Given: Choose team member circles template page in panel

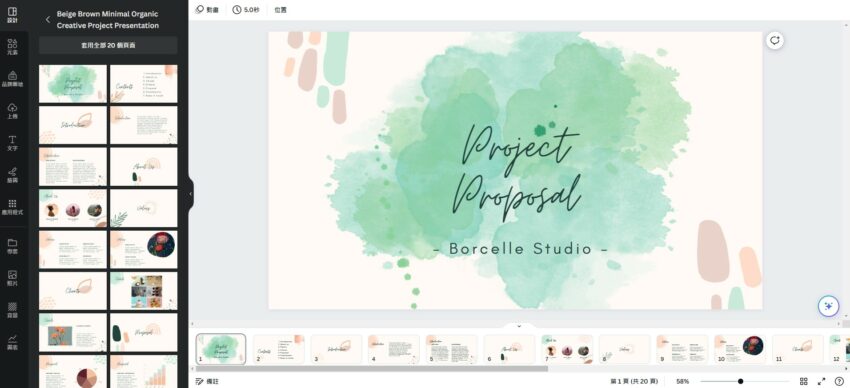Looking at the screenshot, I should point(73,208).
